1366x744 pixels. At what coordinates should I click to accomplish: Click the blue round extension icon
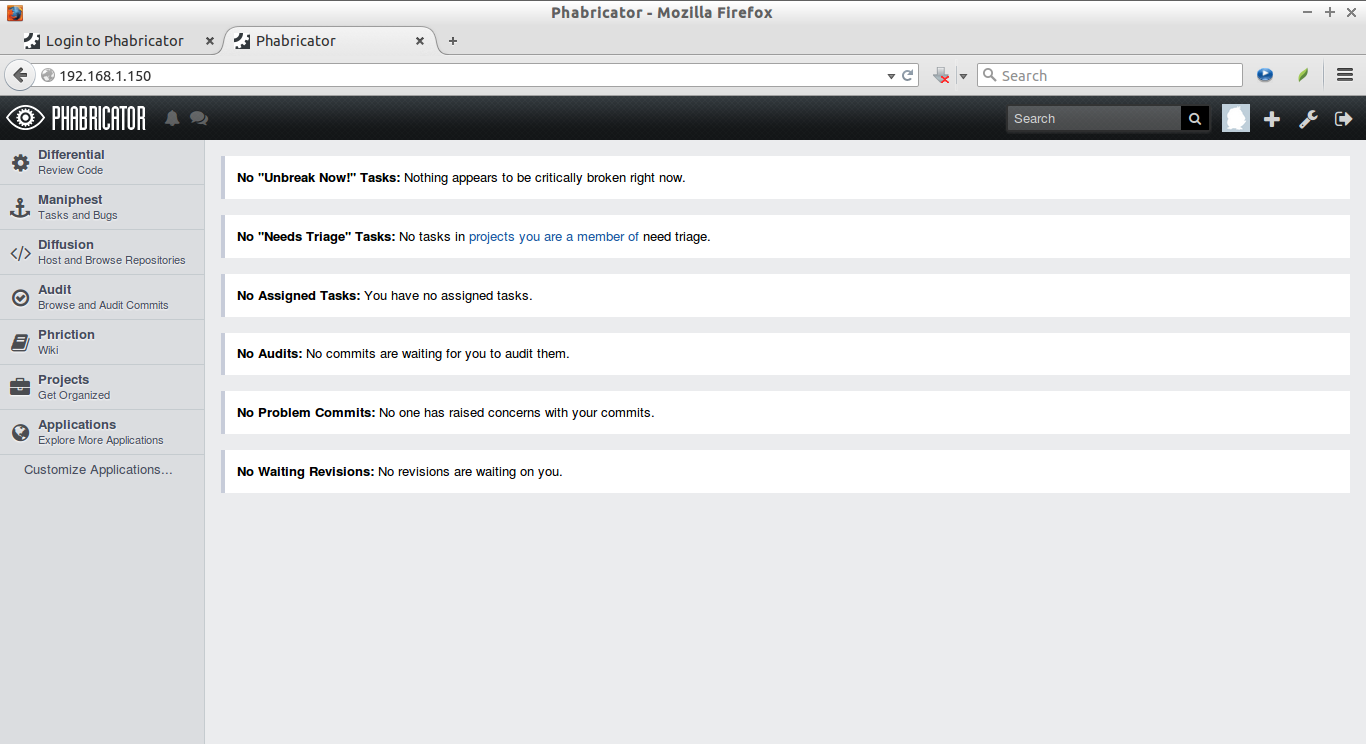(x=1265, y=75)
